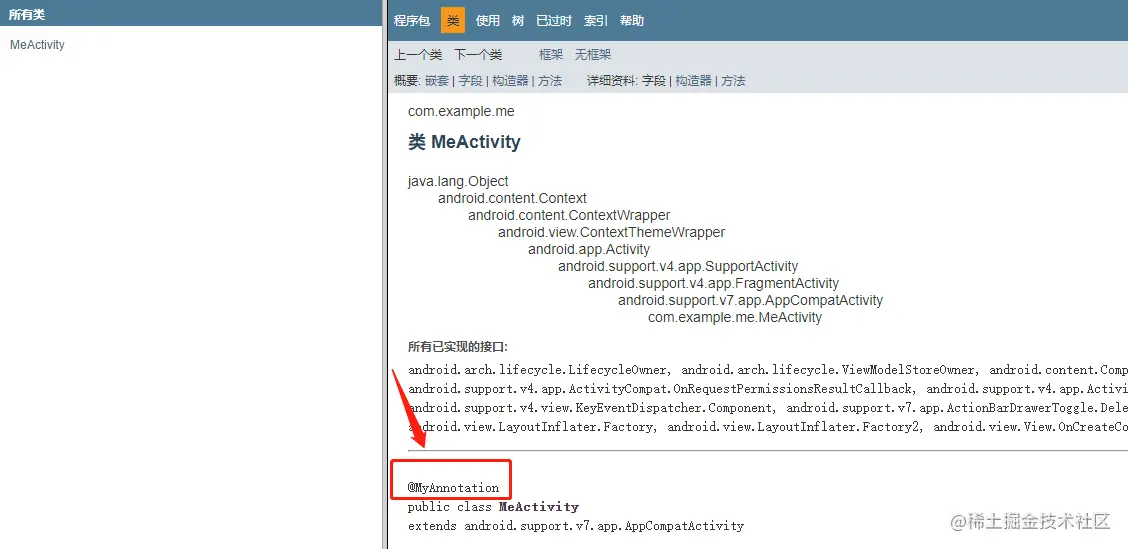Click android.support.v4.app.SupportActivity in the tree
This screenshot has height=549, width=1128.
coord(678,266)
